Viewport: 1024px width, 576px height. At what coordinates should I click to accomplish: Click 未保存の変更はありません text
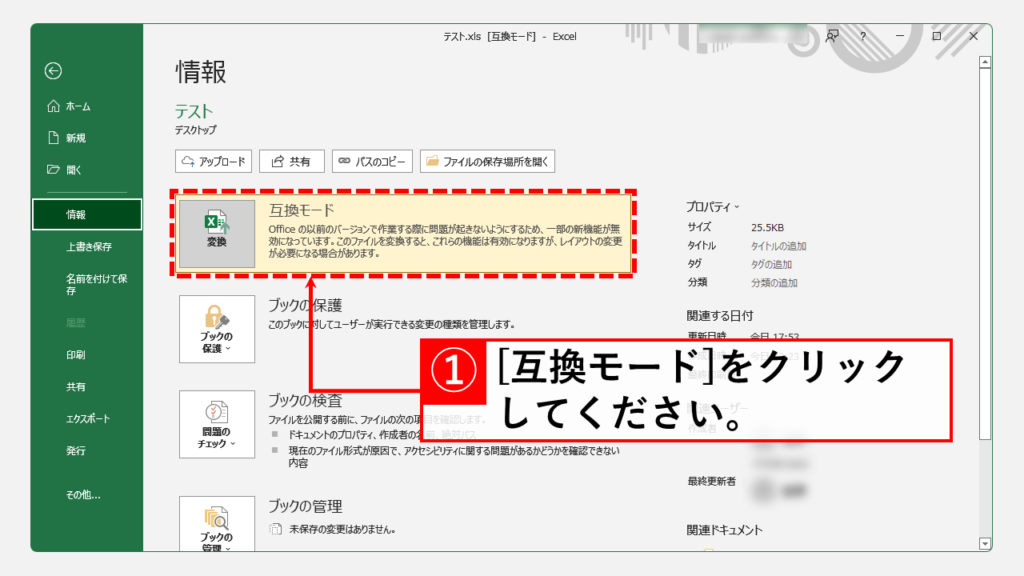[342, 530]
